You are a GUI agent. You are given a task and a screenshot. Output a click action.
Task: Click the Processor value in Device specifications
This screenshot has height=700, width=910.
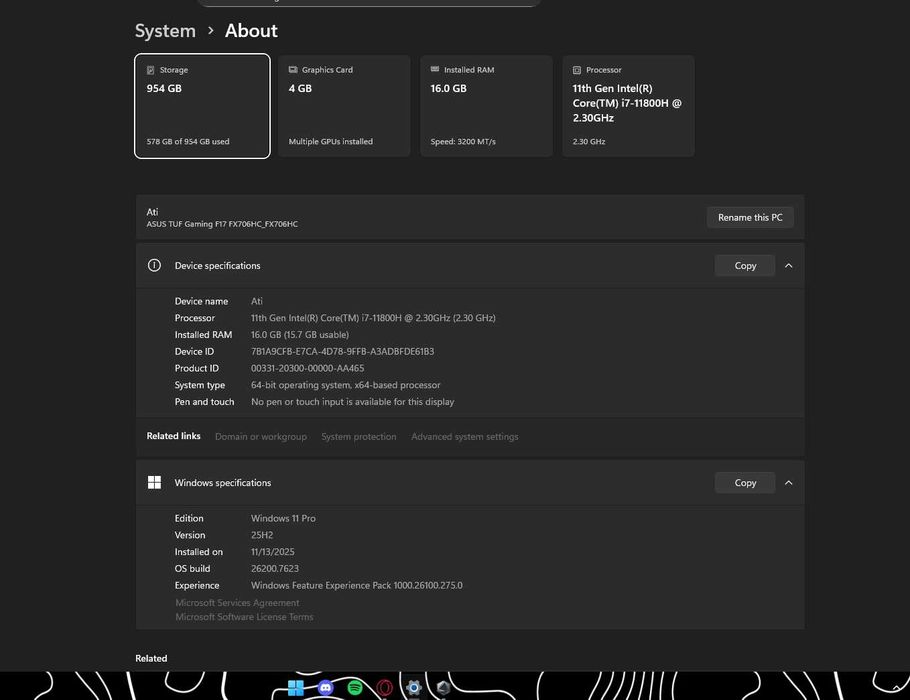click(x=373, y=317)
